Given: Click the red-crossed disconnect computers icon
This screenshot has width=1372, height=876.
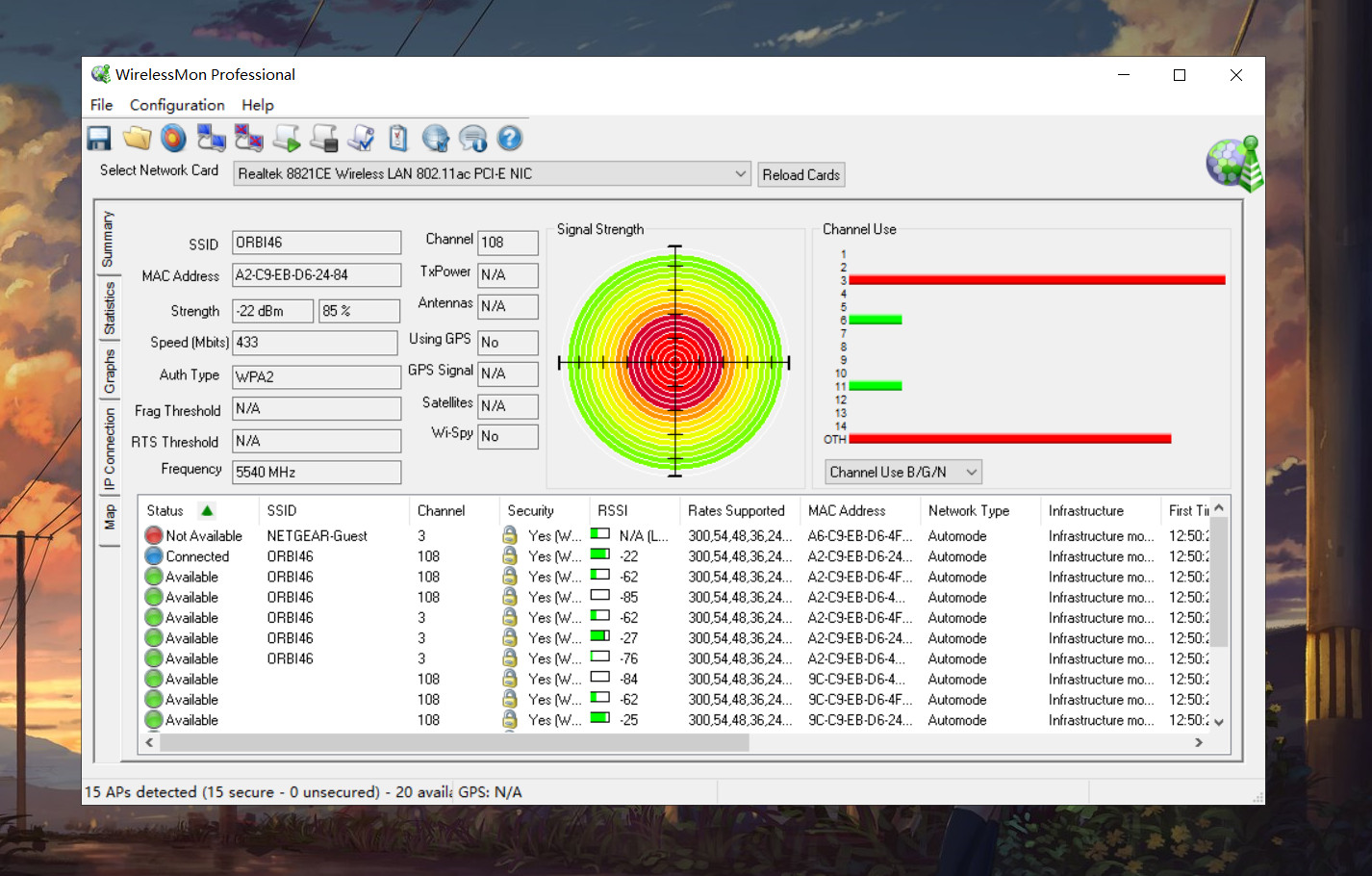Looking at the screenshot, I should tap(248, 139).
